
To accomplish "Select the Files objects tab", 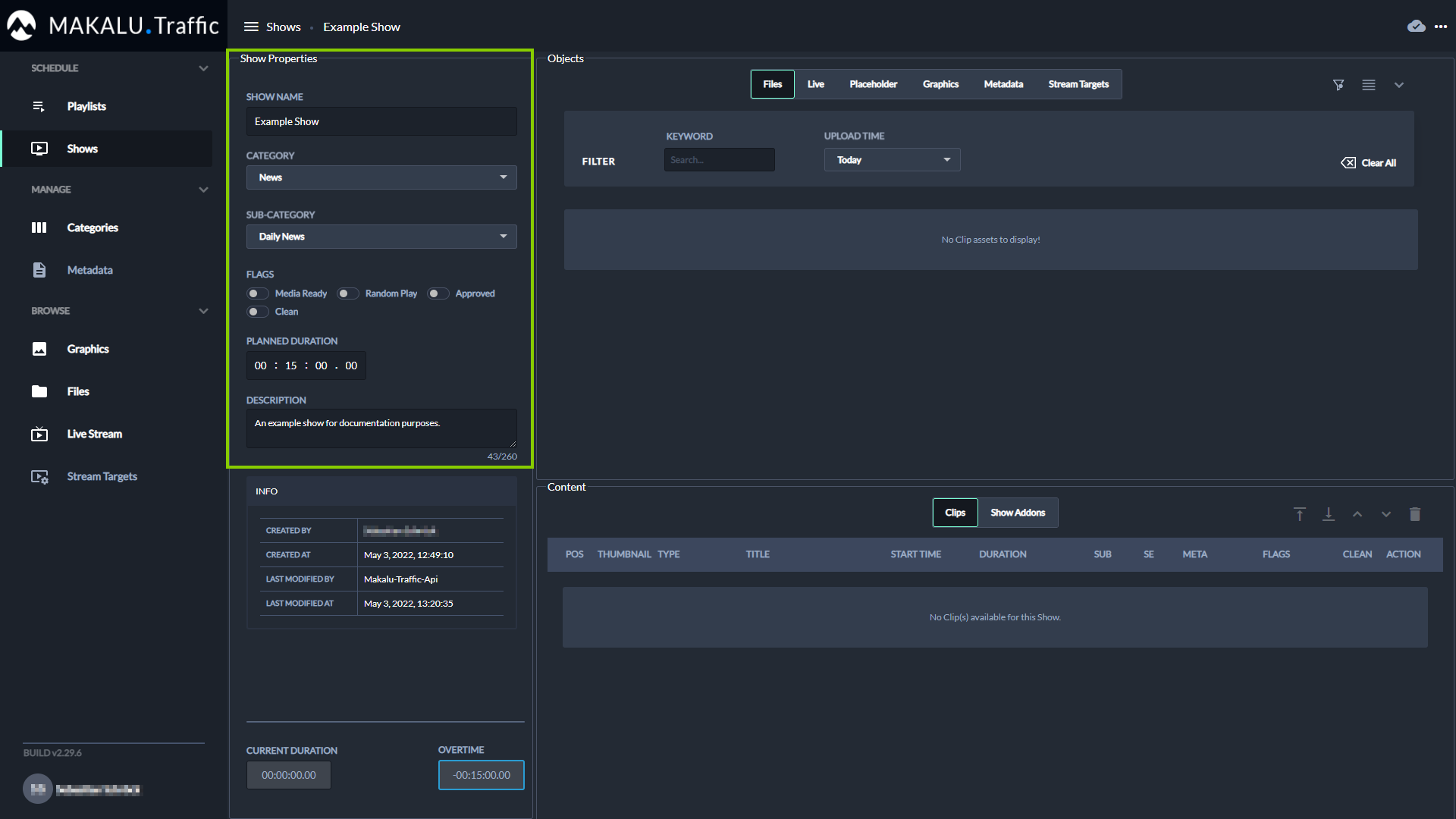I will (x=772, y=84).
